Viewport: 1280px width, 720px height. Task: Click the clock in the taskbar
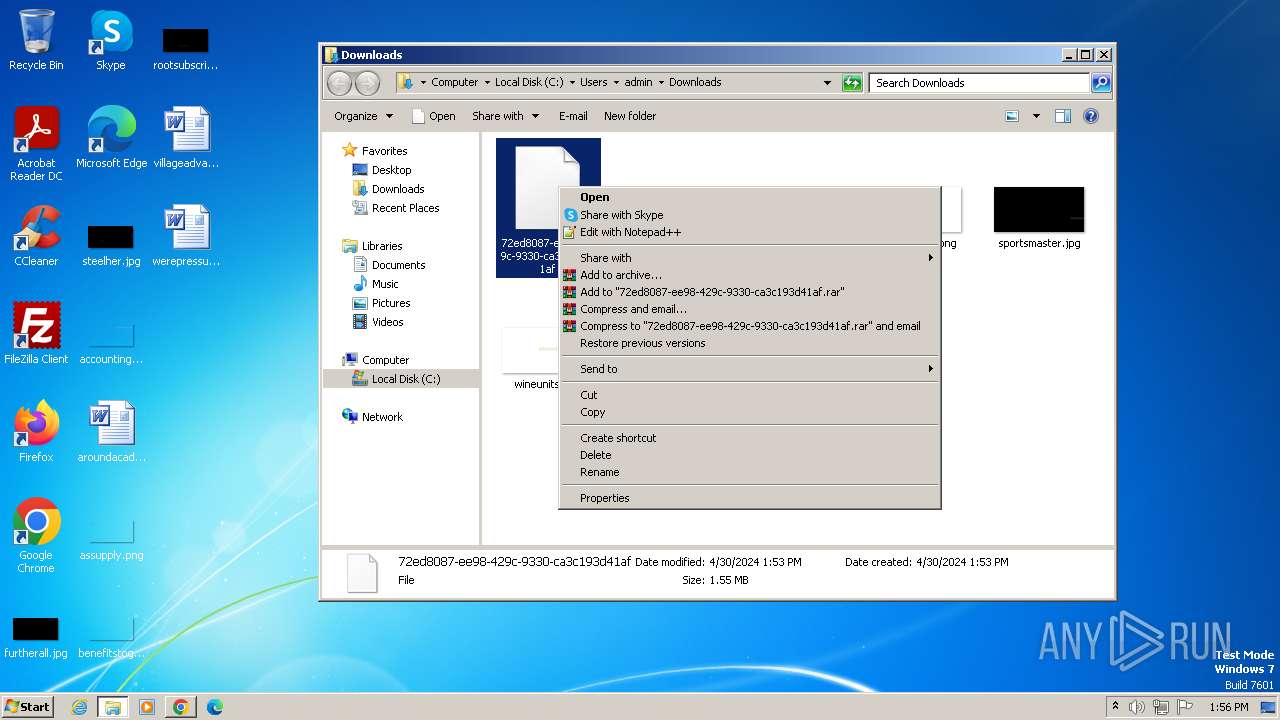(1228, 707)
